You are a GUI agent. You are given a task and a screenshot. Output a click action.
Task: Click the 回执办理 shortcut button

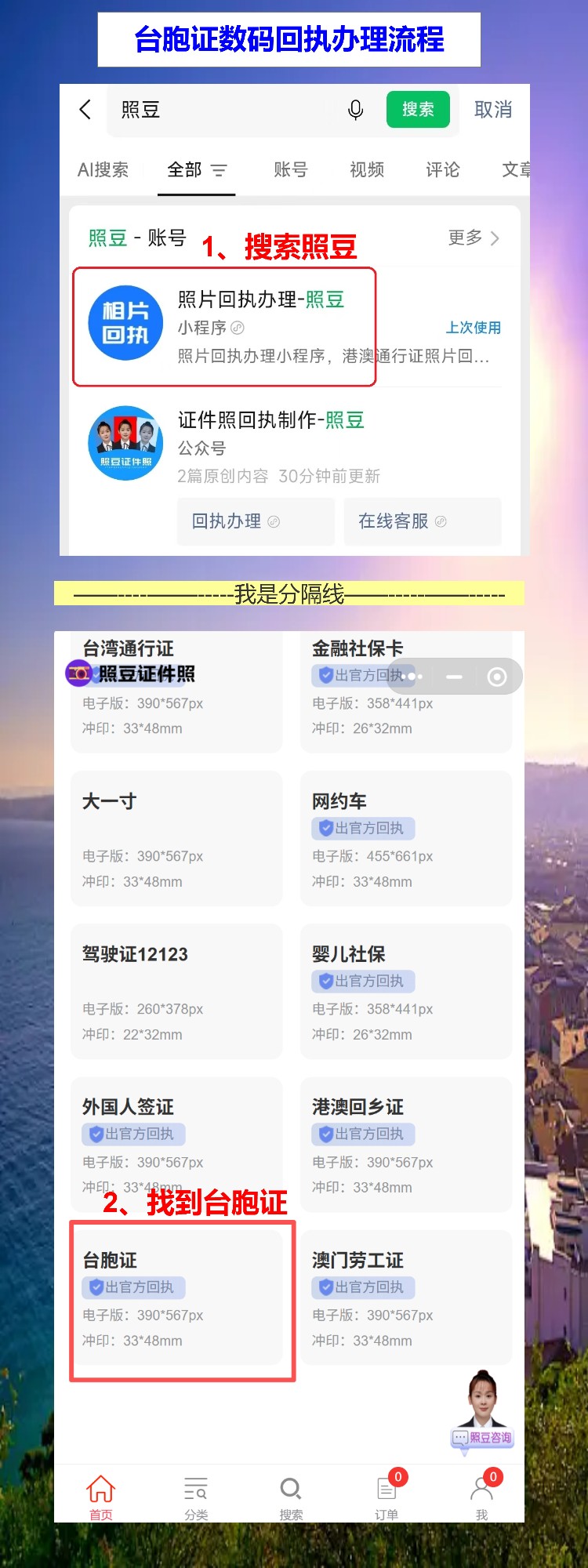coord(256,521)
